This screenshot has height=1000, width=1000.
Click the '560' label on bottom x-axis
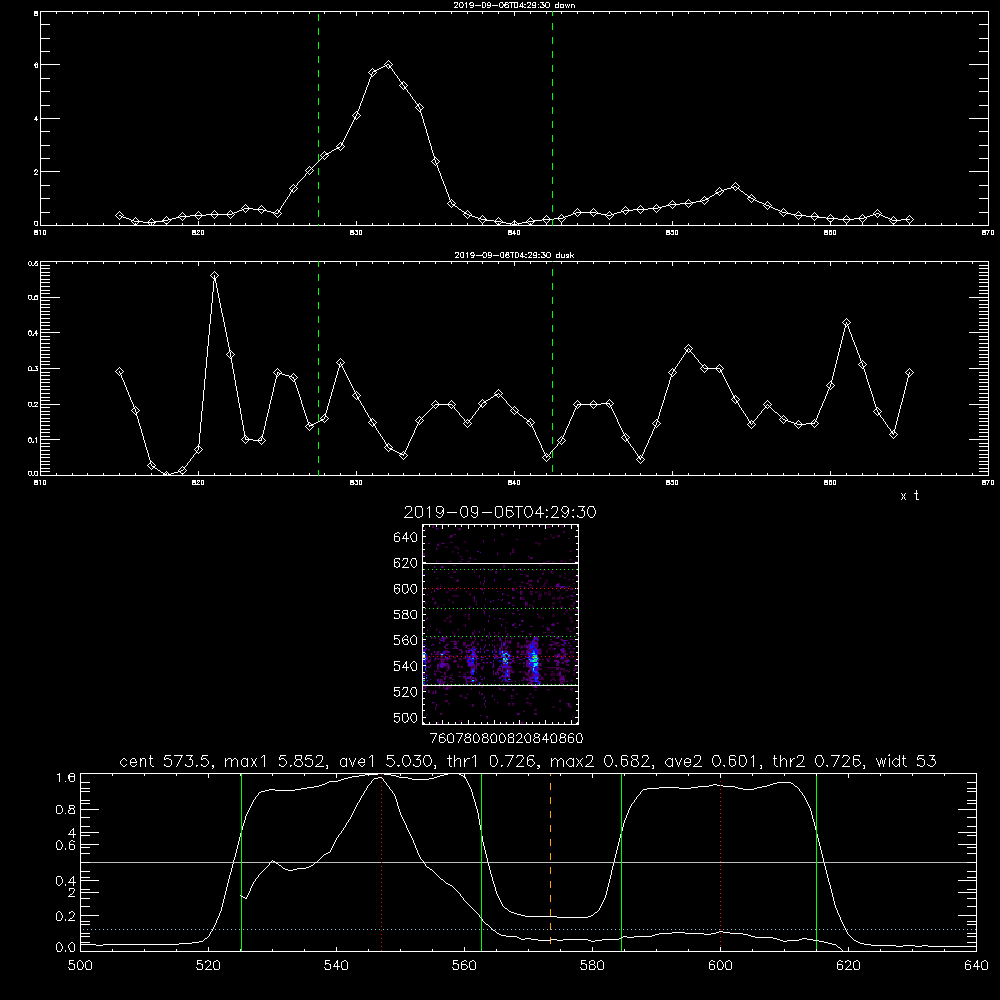point(464,966)
